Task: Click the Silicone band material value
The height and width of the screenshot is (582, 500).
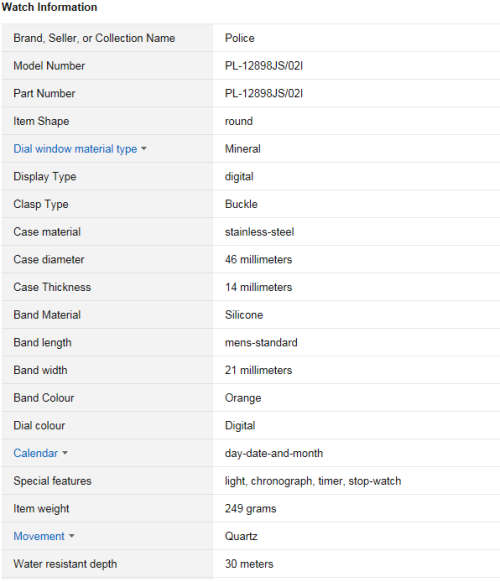Action: [244, 315]
